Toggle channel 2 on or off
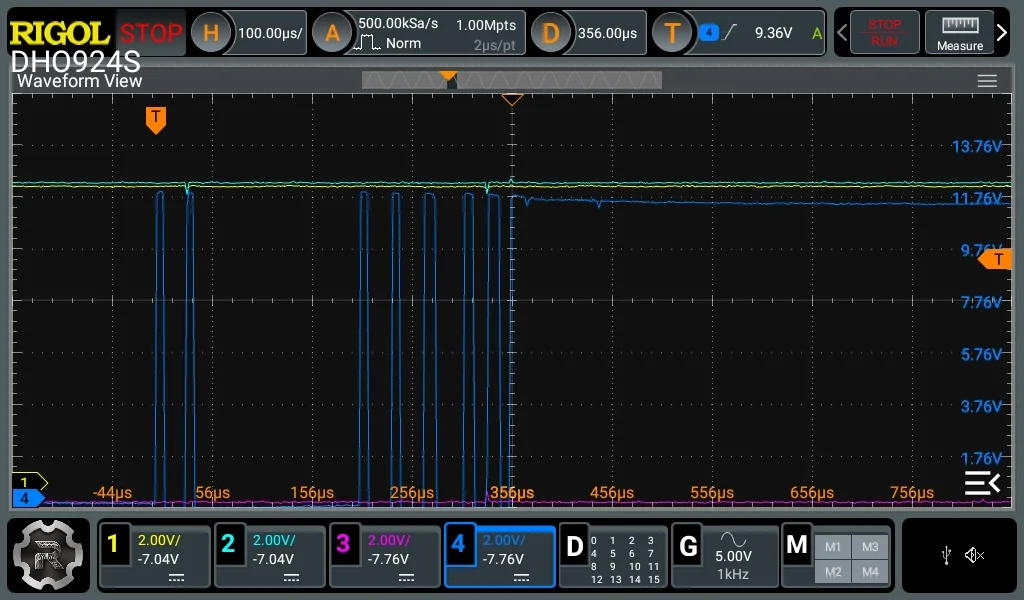This screenshot has height=600, width=1024. [228, 543]
